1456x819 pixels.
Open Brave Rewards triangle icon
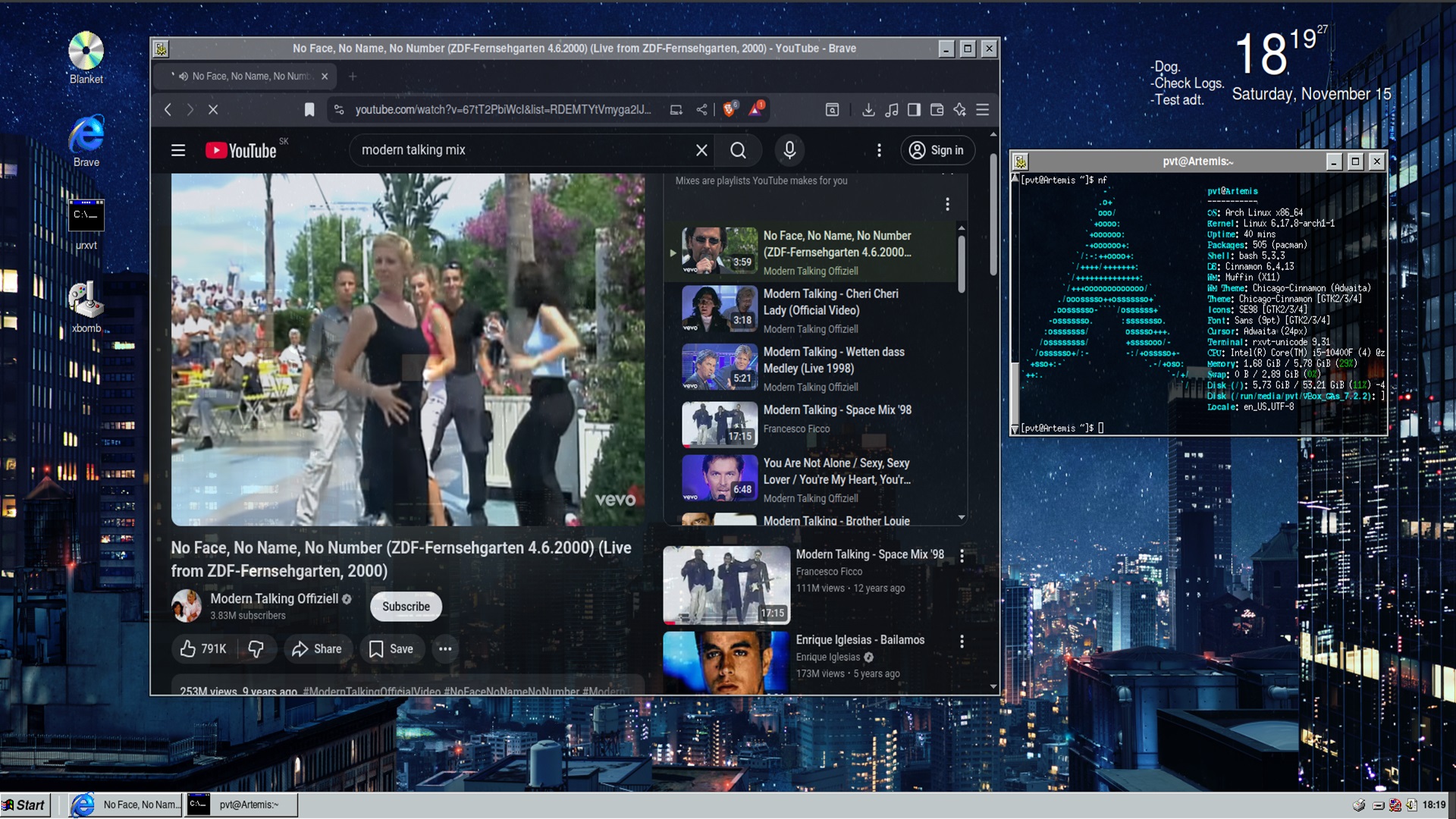coord(755,109)
